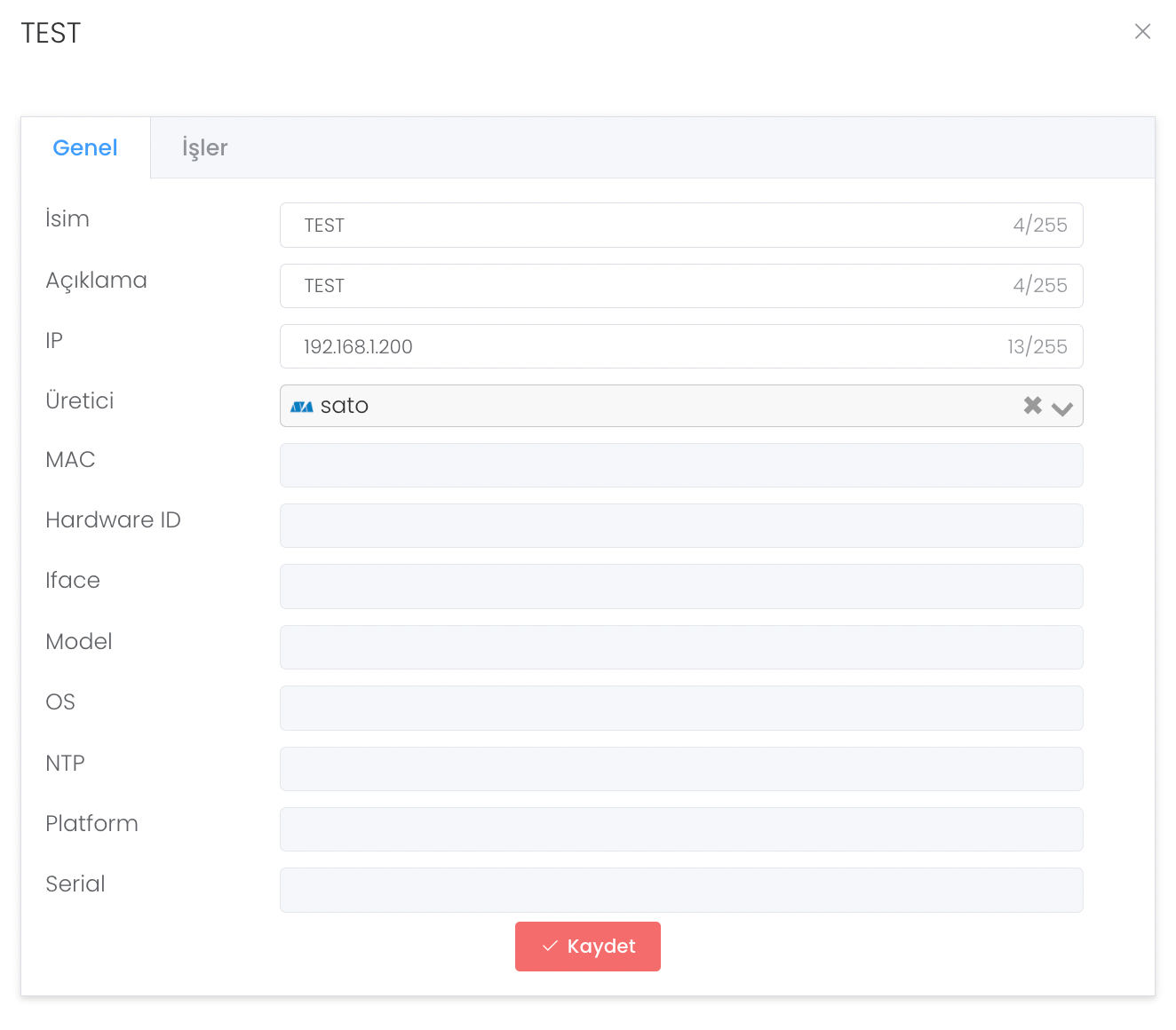Select the NTP input field
This screenshot has height=1030, width=1176.
[x=680, y=769]
